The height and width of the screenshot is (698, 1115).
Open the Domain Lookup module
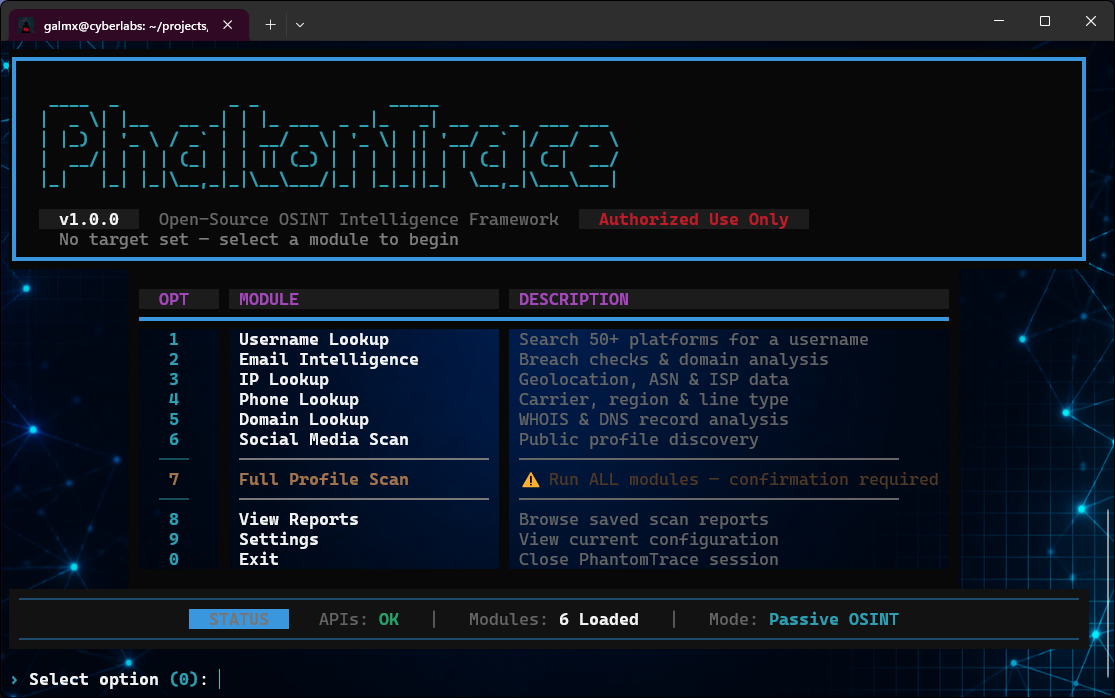point(303,419)
